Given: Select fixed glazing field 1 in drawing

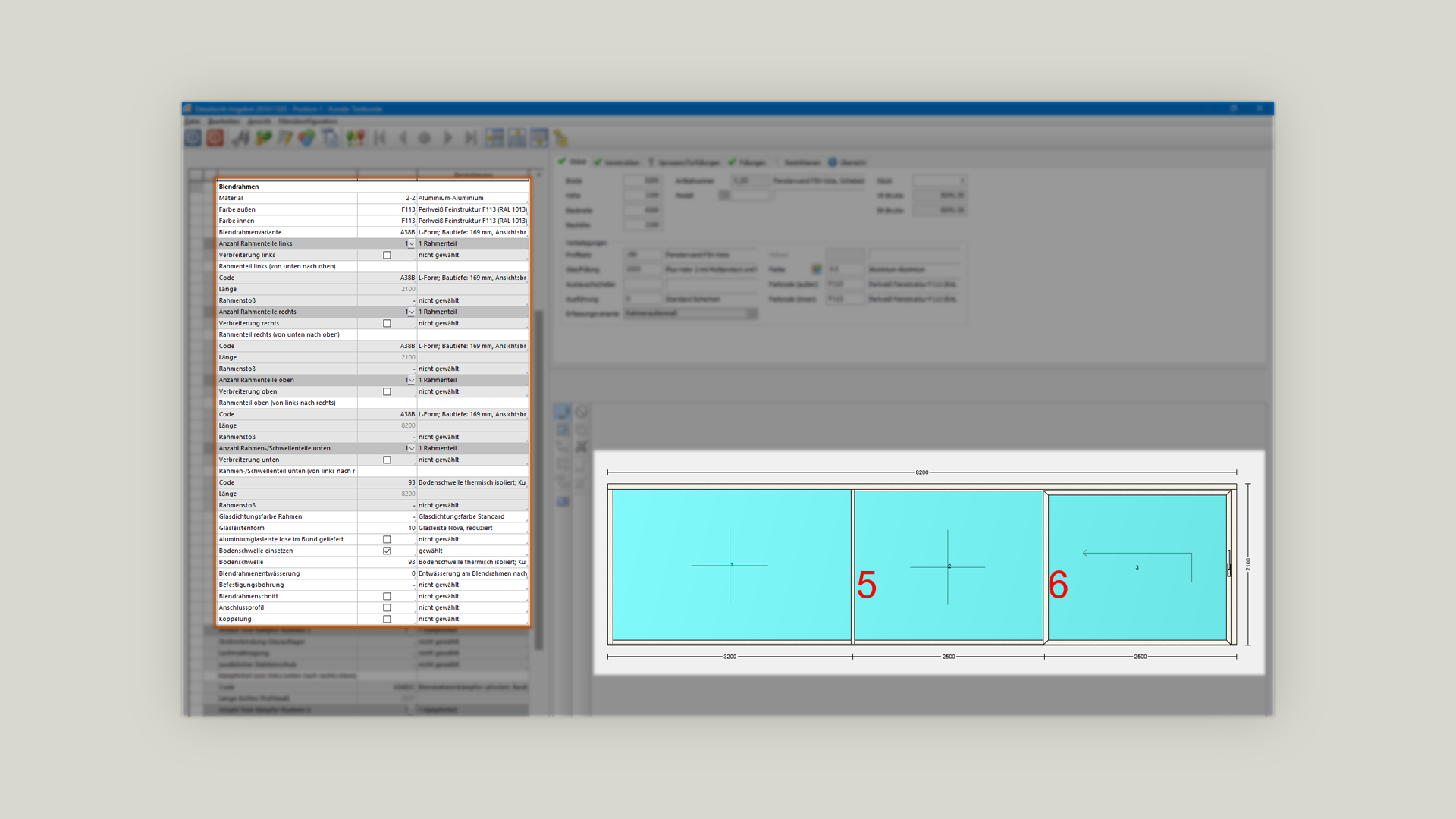Looking at the screenshot, I should (731, 565).
